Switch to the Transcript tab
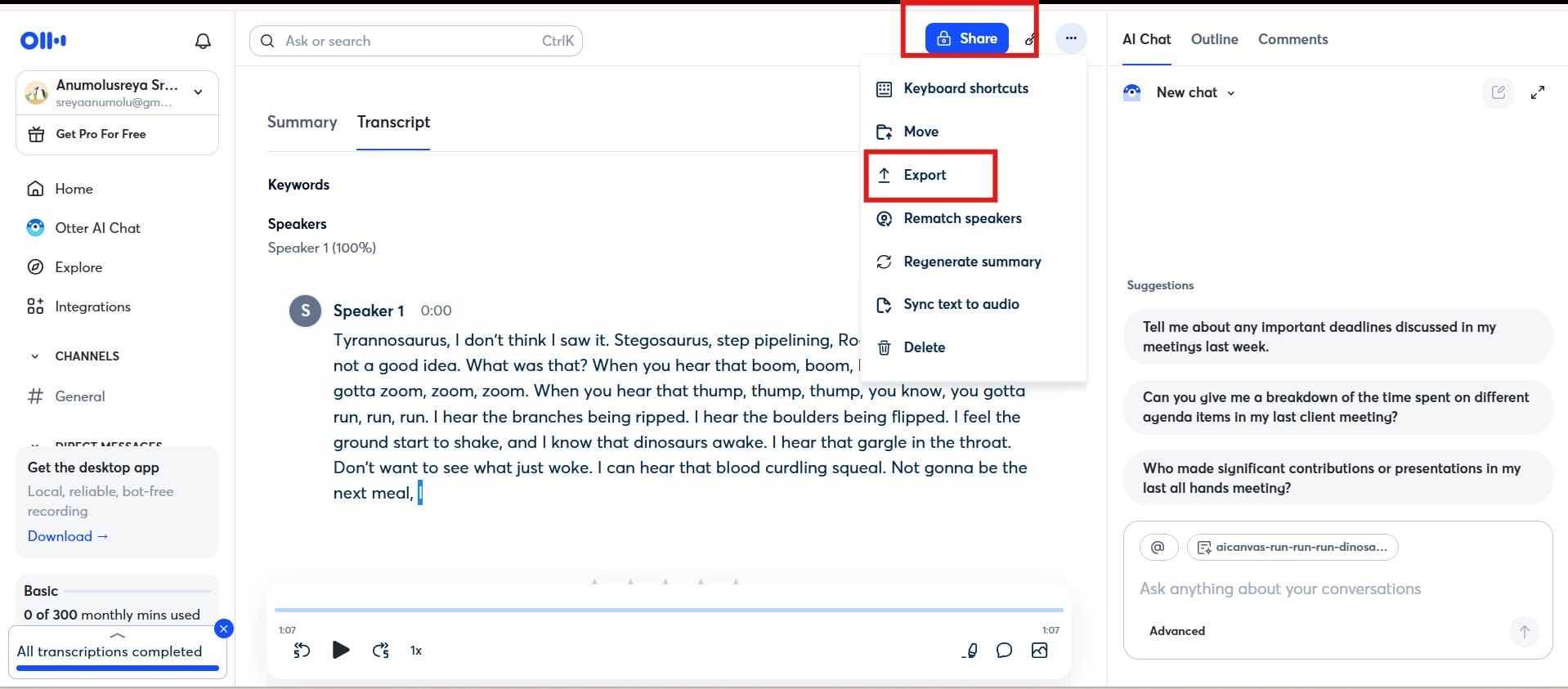 tap(393, 122)
